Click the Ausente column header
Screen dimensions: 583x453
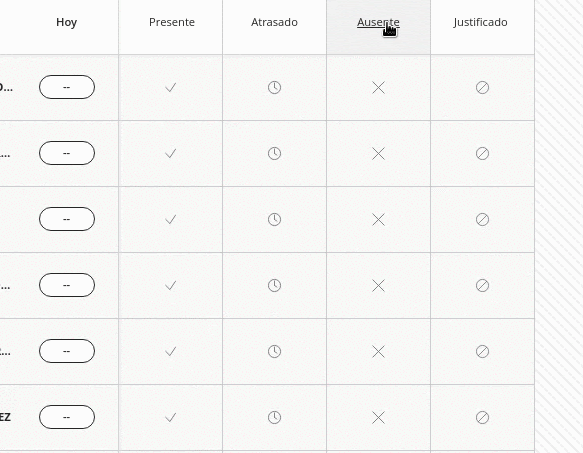coord(378,22)
